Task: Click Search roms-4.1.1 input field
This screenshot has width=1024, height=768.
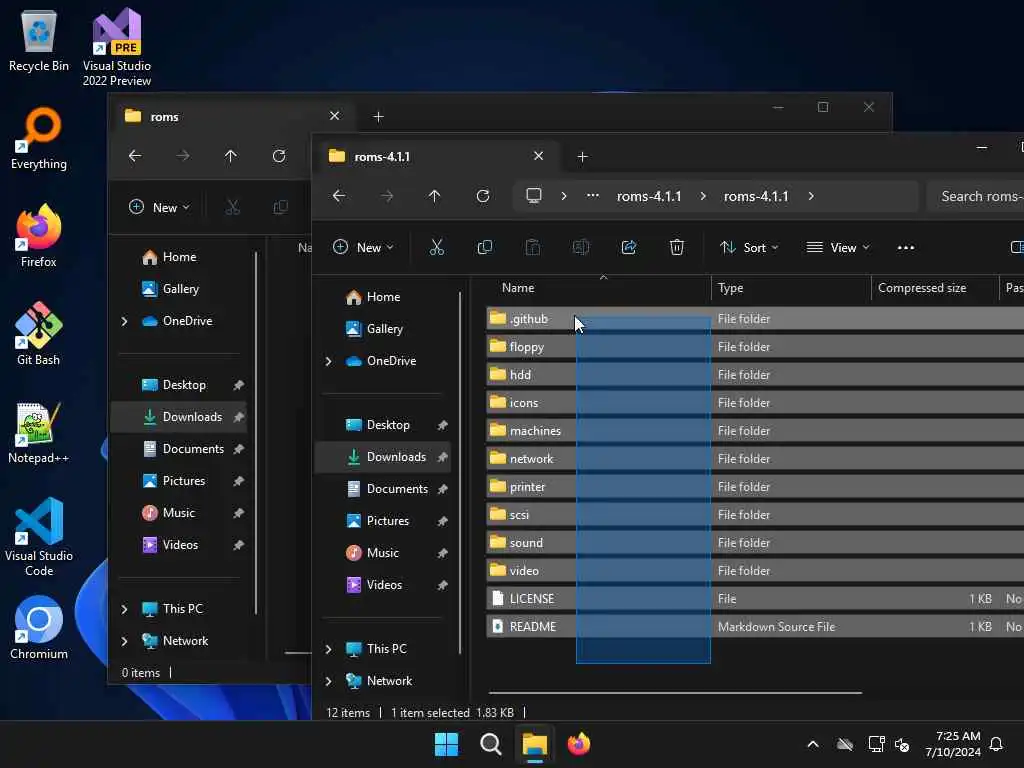Action: 976,196
